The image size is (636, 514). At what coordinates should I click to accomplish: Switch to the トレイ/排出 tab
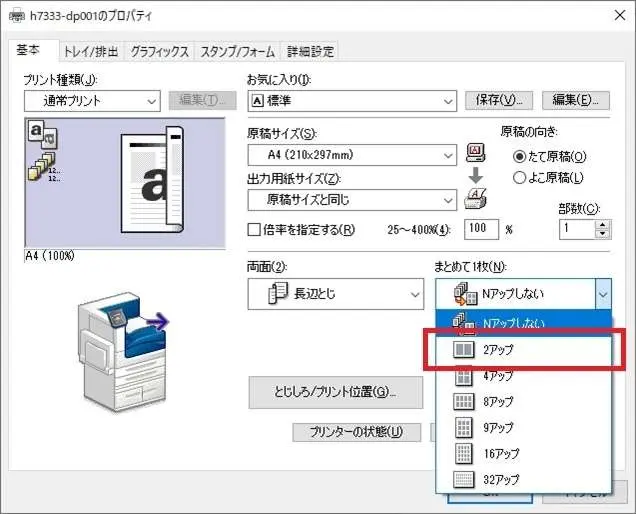click(91, 52)
